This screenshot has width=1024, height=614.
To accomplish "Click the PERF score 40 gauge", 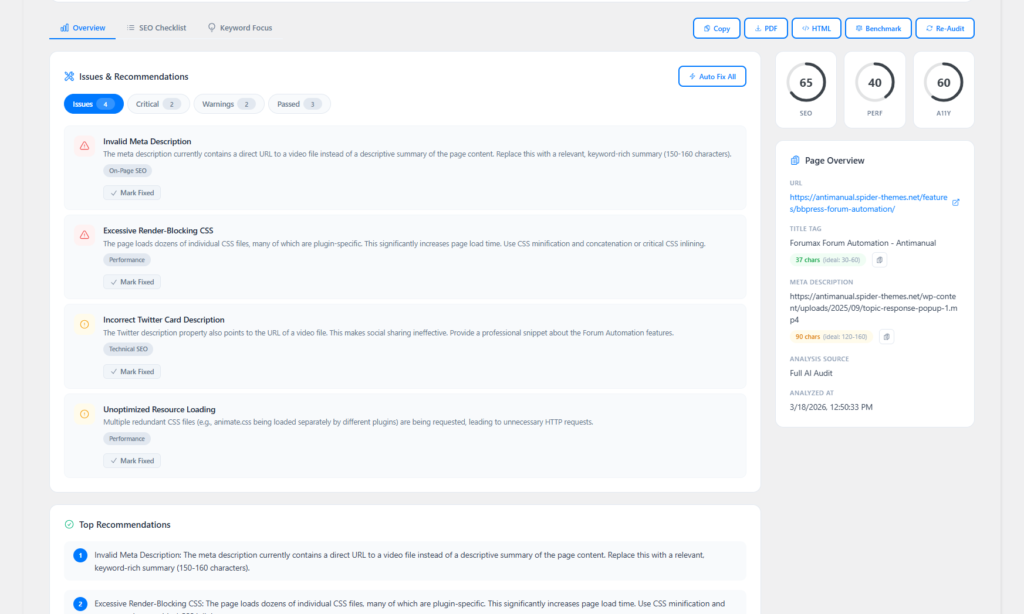I will click(875, 83).
